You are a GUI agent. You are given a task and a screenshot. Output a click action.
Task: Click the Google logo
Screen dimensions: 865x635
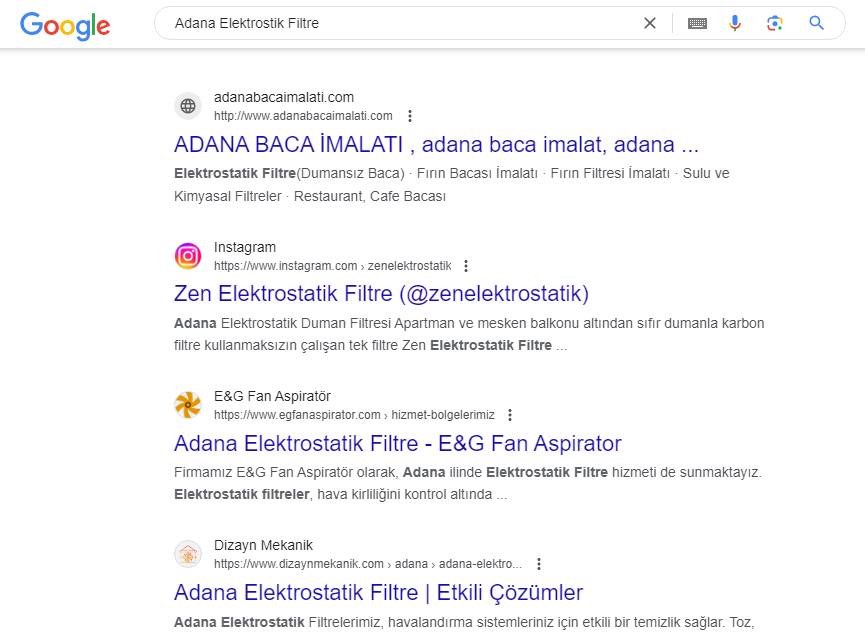coord(65,24)
